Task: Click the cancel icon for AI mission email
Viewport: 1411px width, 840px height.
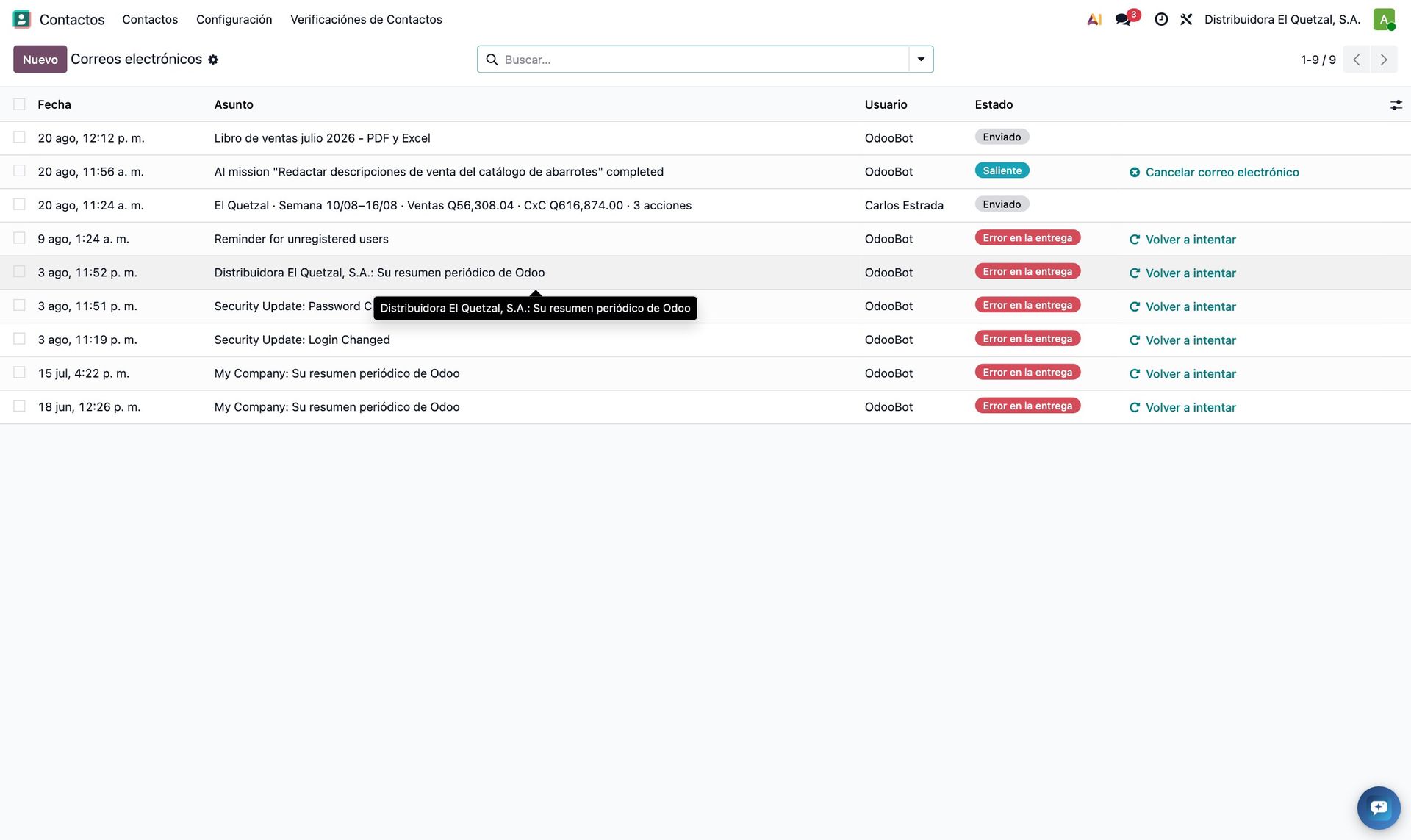Action: (1135, 172)
